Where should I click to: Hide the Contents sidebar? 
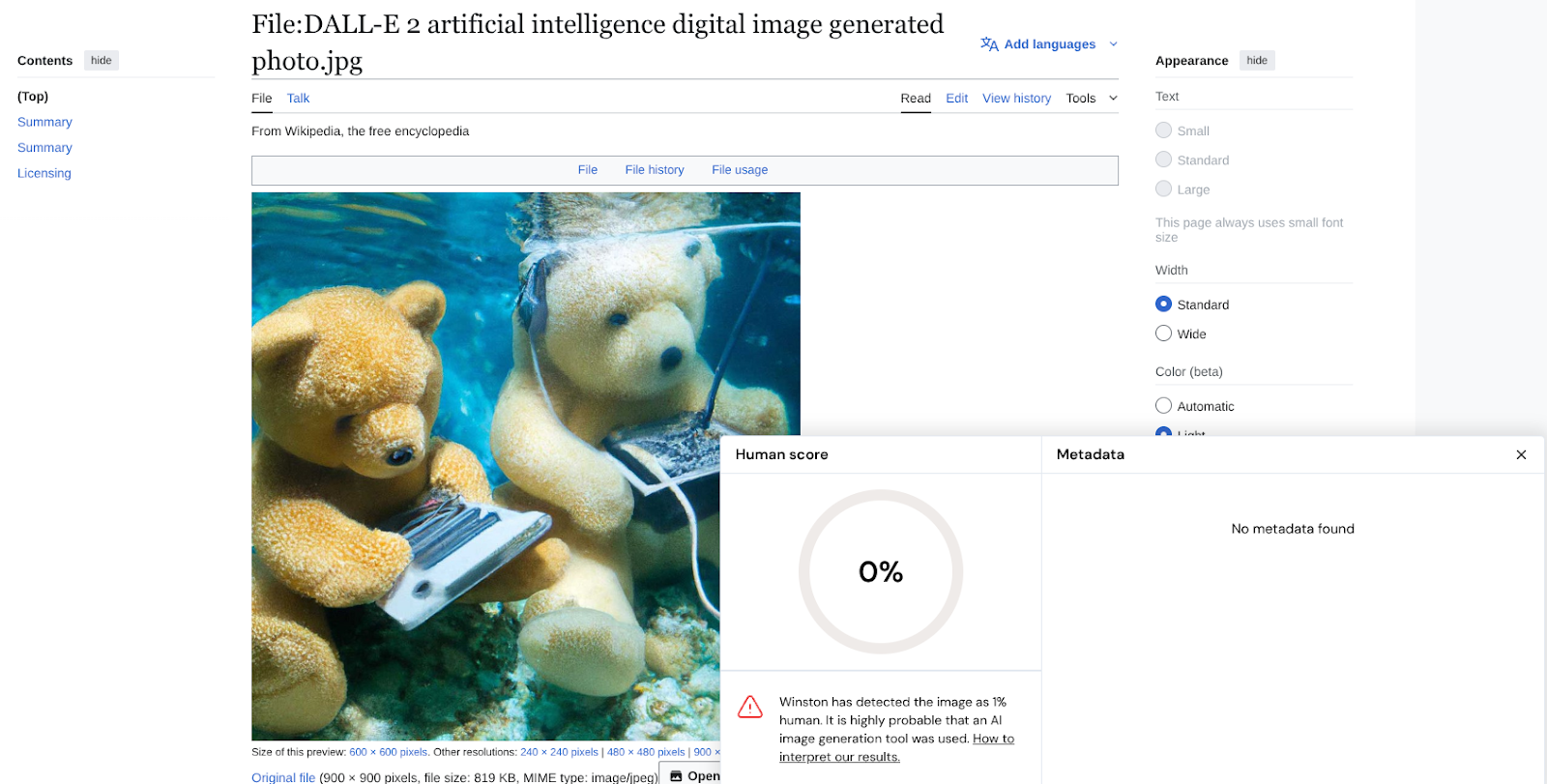coord(102,61)
